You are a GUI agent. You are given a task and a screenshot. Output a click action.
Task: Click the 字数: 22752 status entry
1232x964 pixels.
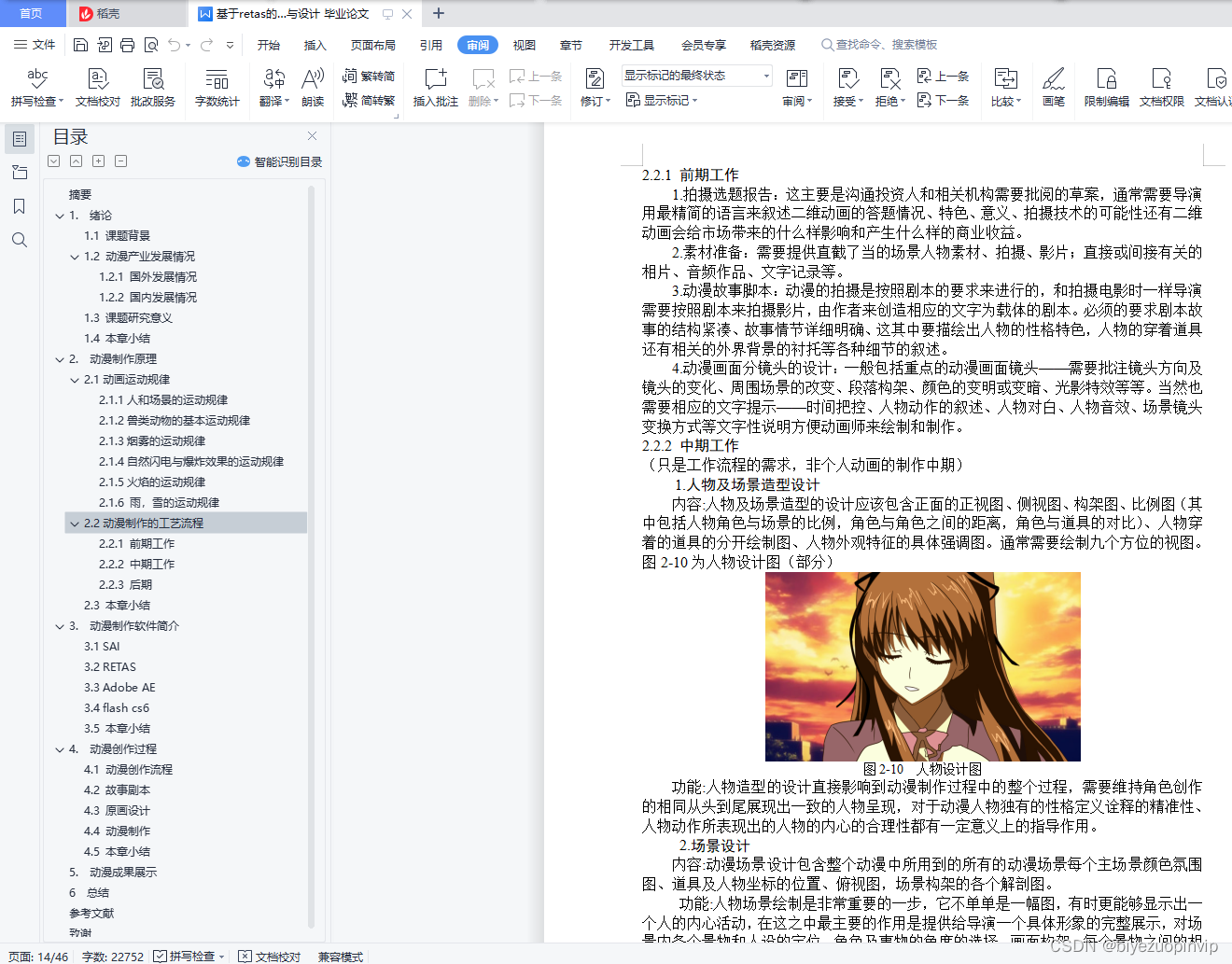click(113, 957)
